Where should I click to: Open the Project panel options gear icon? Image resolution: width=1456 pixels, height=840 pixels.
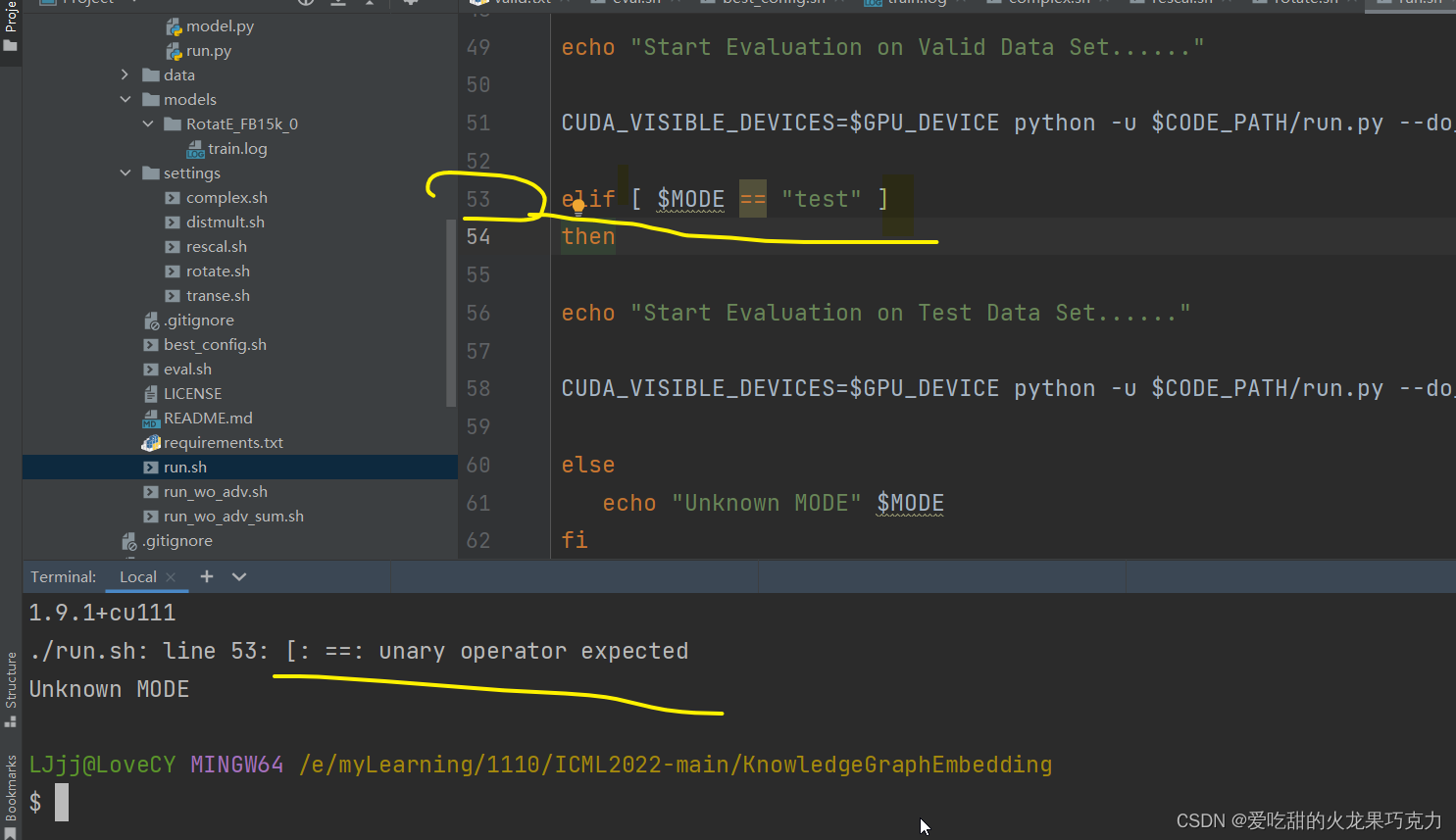point(410,3)
